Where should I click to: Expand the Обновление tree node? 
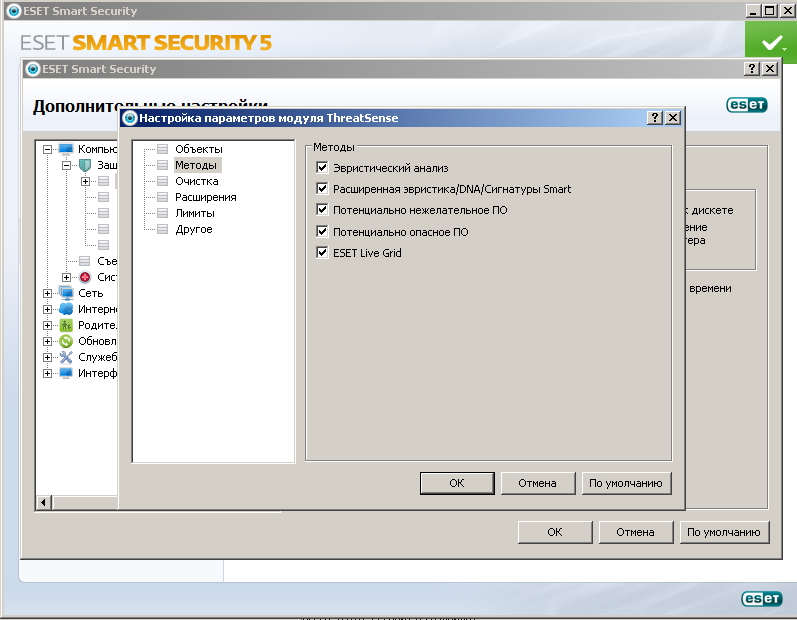tap(47, 341)
